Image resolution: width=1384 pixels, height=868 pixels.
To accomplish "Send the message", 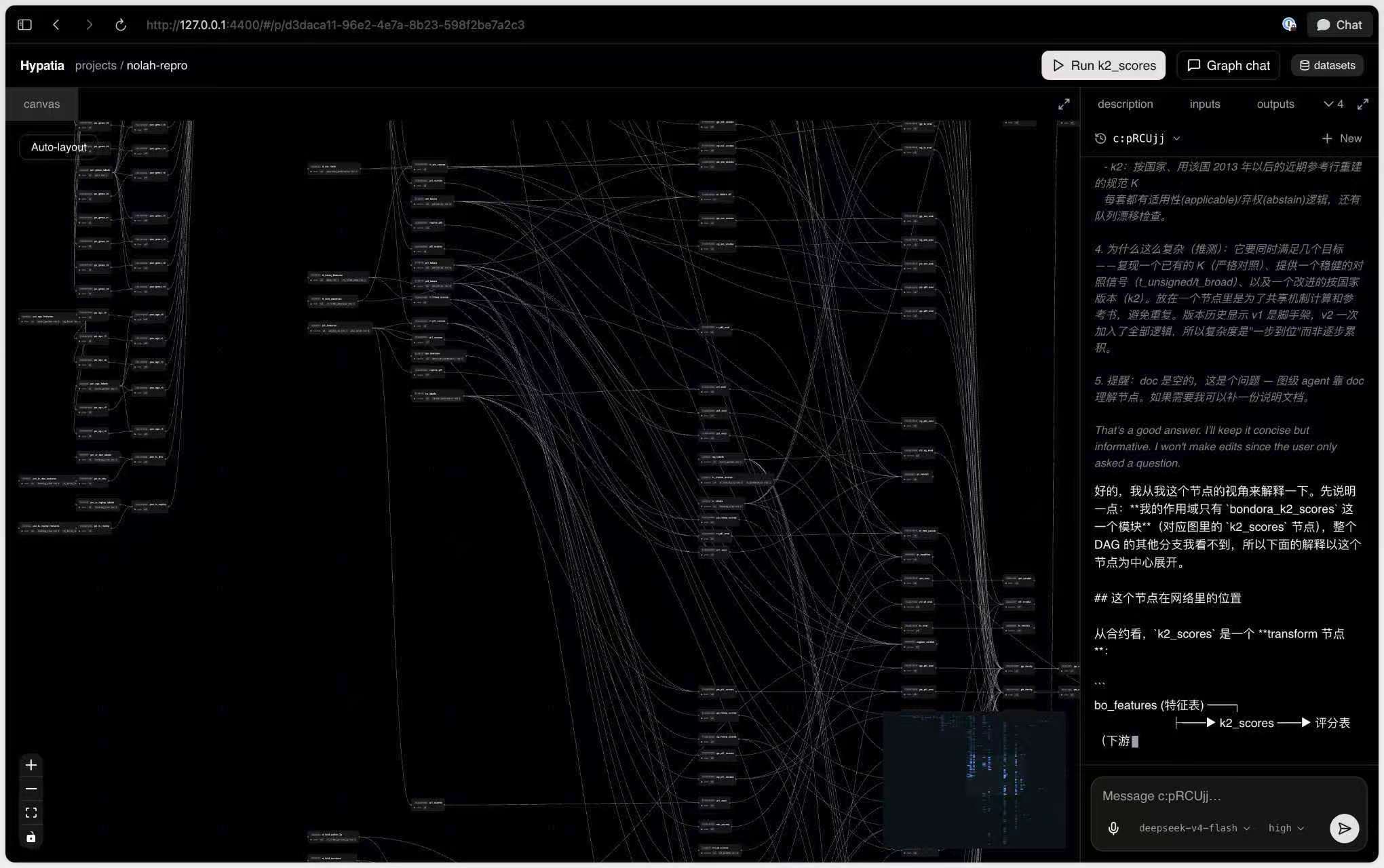I will point(1344,828).
